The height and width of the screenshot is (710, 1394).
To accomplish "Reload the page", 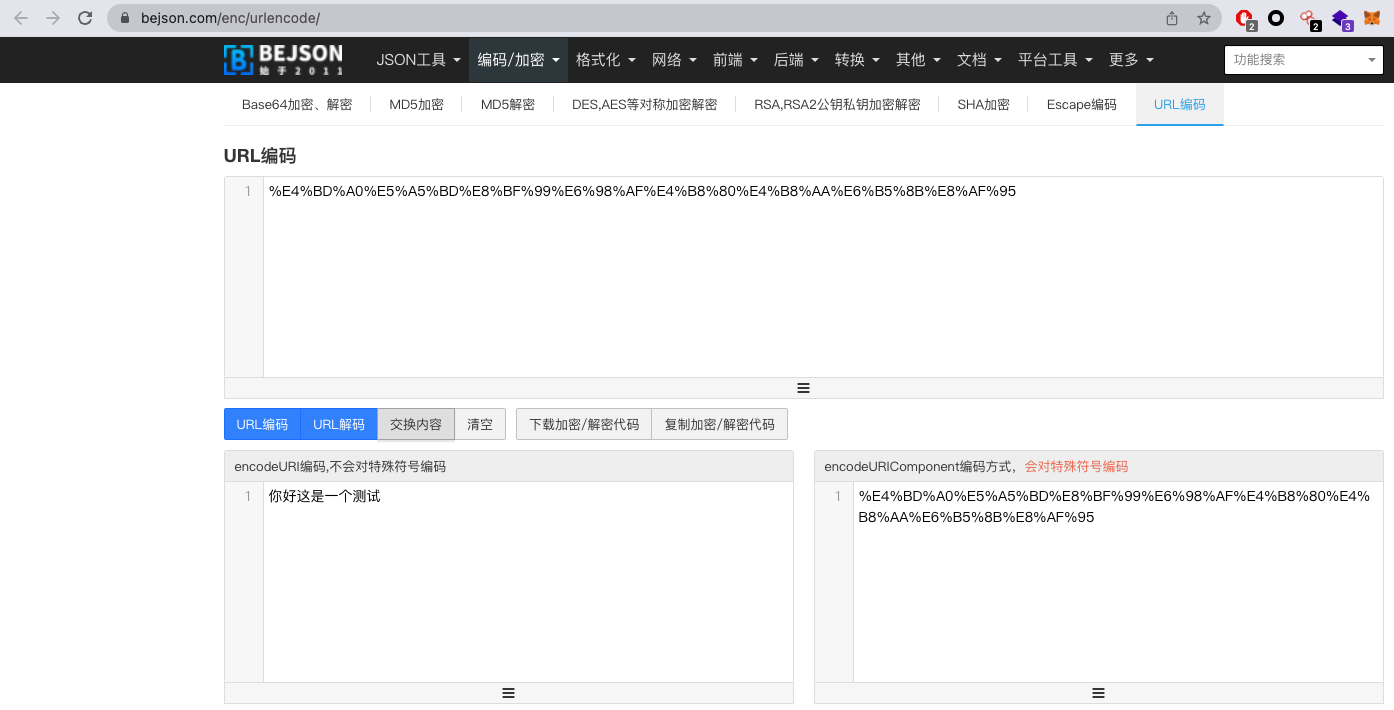I will (85, 18).
